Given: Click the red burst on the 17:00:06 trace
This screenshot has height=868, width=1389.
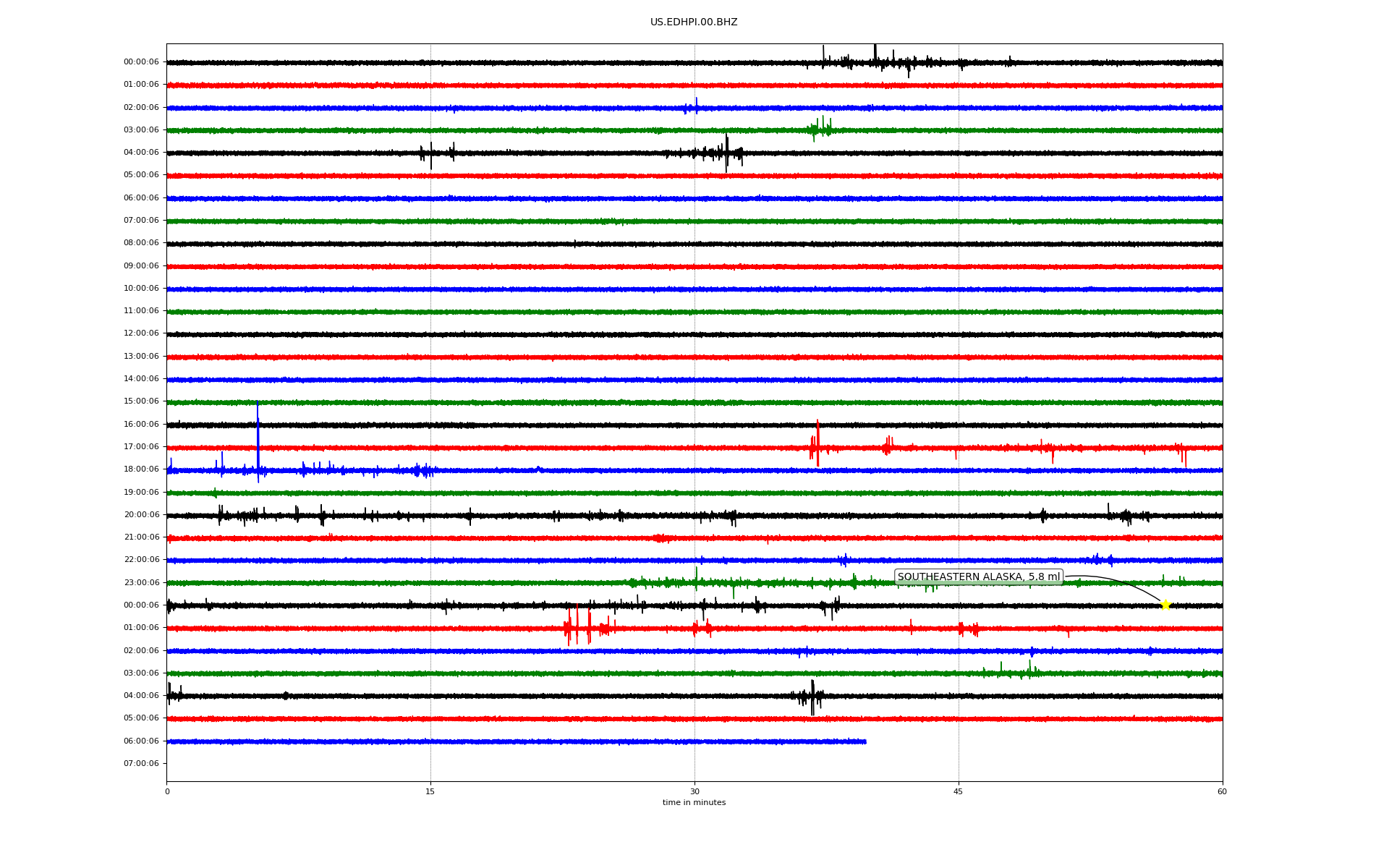Looking at the screenshot, I should (817, 446).
